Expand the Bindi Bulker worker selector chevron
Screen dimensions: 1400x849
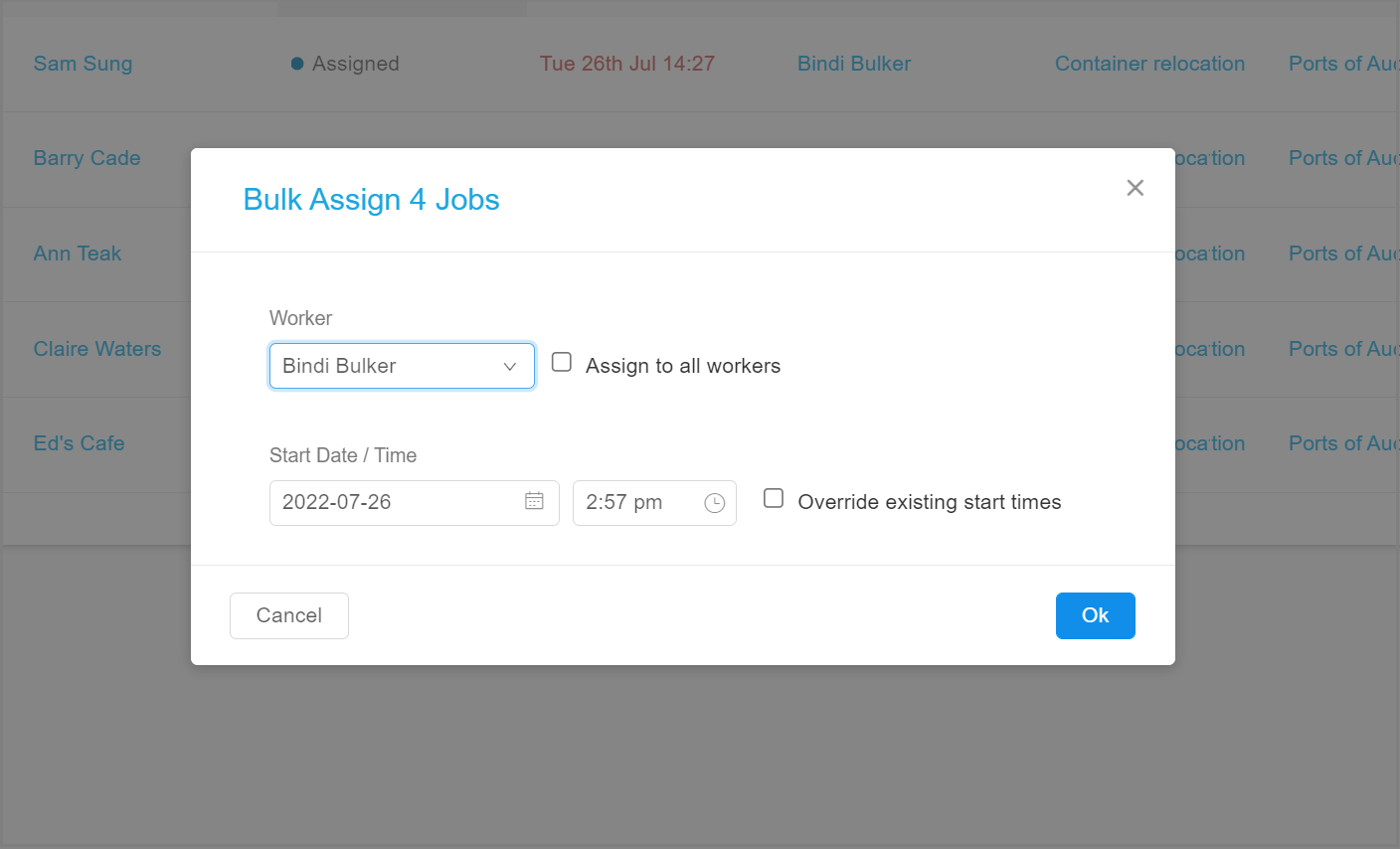point(510,366)
